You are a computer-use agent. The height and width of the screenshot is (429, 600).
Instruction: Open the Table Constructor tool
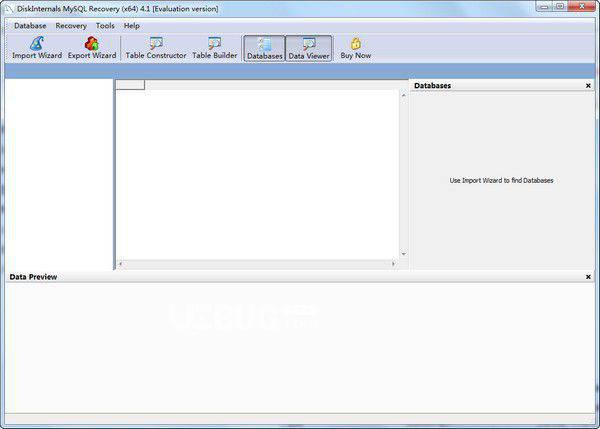point(156,48)
